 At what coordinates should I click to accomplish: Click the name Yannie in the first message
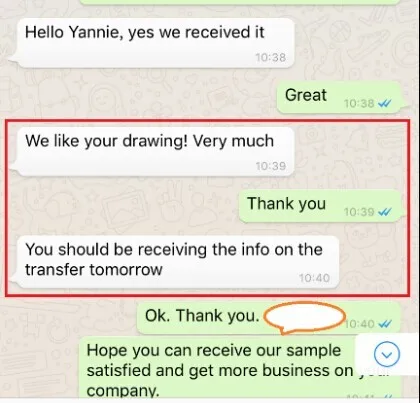point(94,33)
